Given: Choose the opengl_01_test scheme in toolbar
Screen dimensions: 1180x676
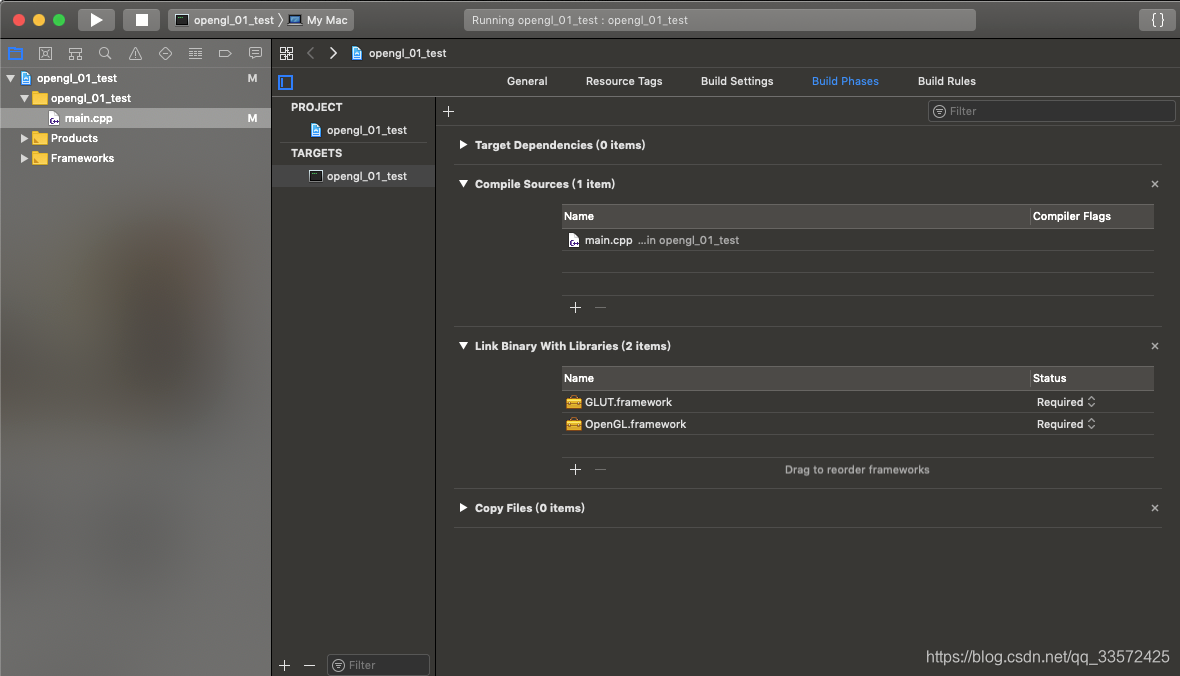Looking at the screenshot, I should [225, 20].
